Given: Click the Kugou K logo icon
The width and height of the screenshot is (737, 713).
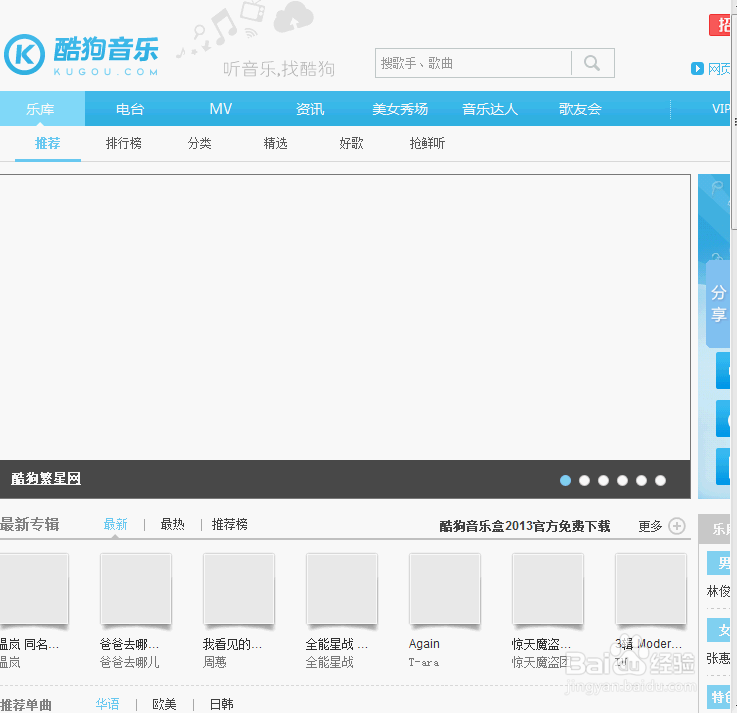Looking at the screenshot, I should 24,55.
